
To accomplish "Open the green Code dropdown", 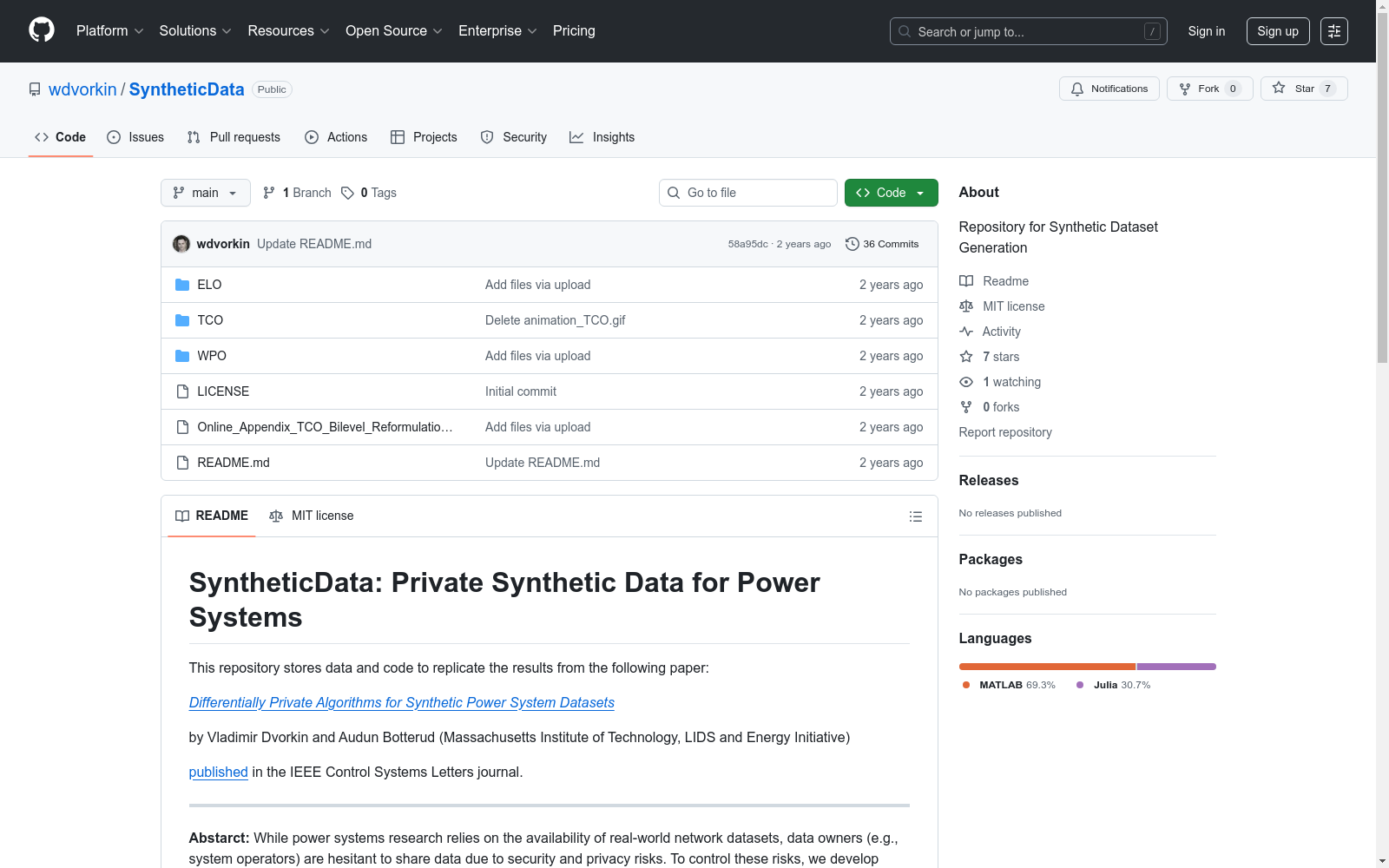I will click(x=891, y=193).
